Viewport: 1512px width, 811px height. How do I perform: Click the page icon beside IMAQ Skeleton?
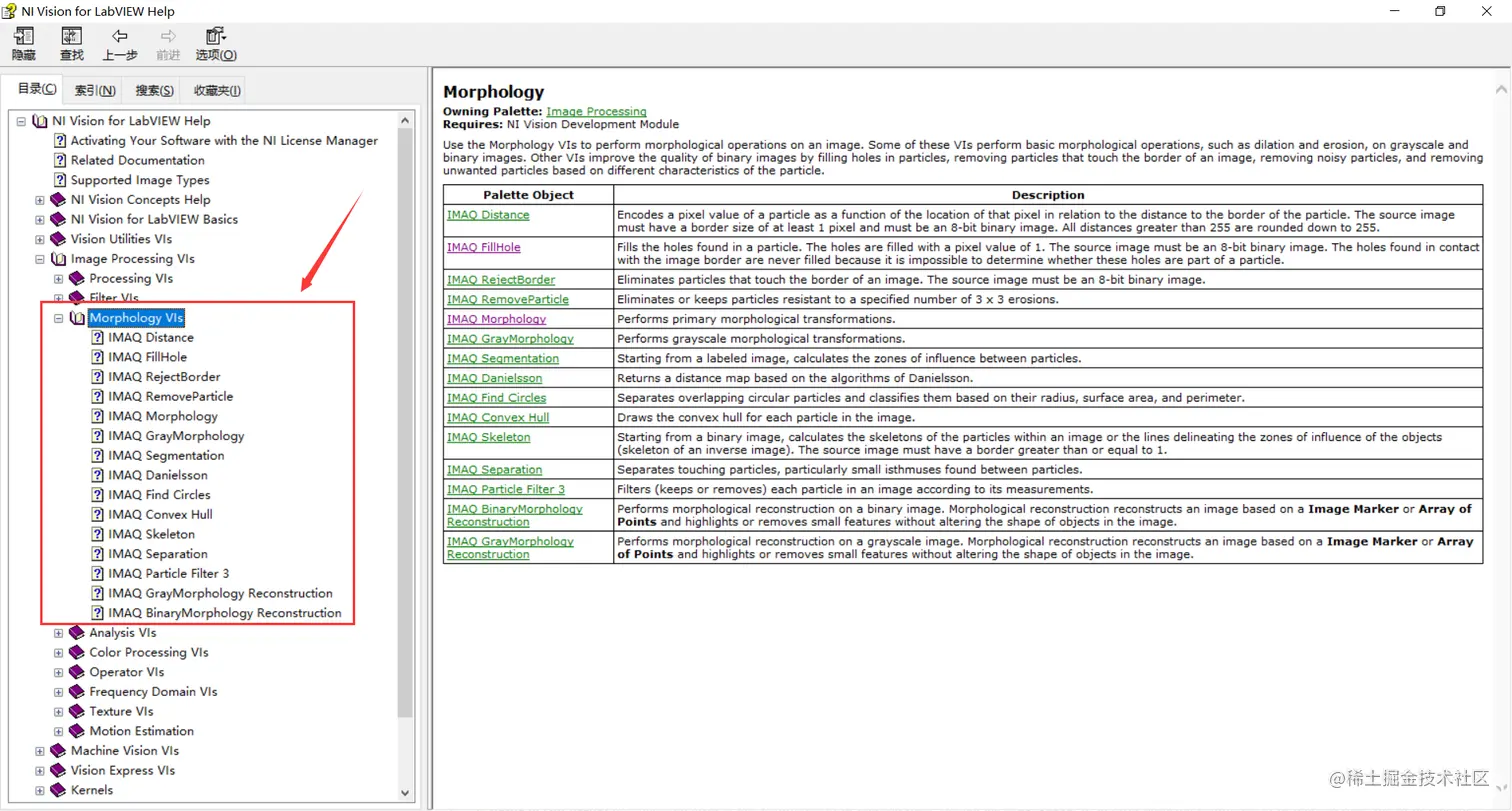click(x=97, y=534)
